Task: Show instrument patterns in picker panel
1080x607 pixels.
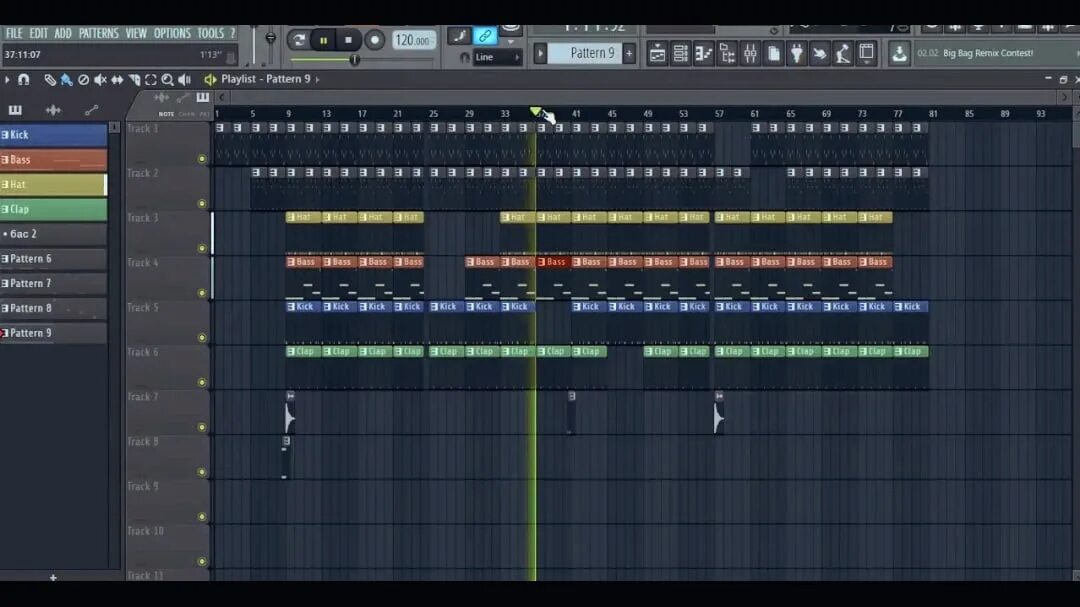Action: [15, 110]
